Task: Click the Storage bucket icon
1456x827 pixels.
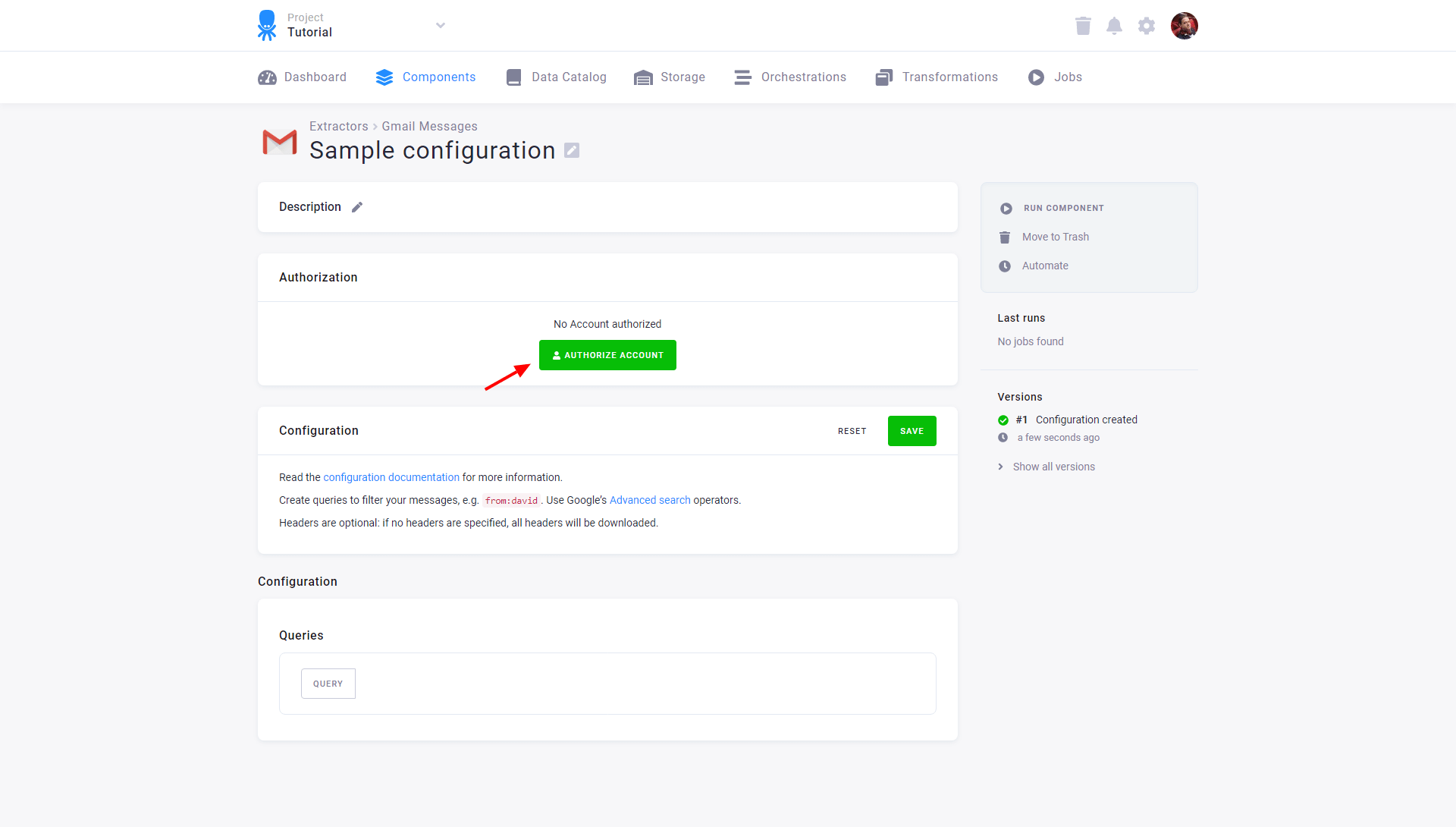Action: pos(644,77)
